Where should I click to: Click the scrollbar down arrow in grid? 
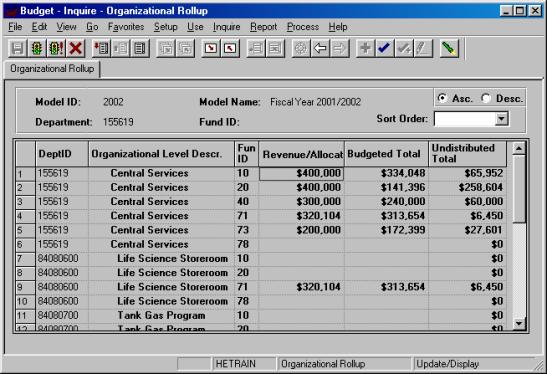point(519,323)
